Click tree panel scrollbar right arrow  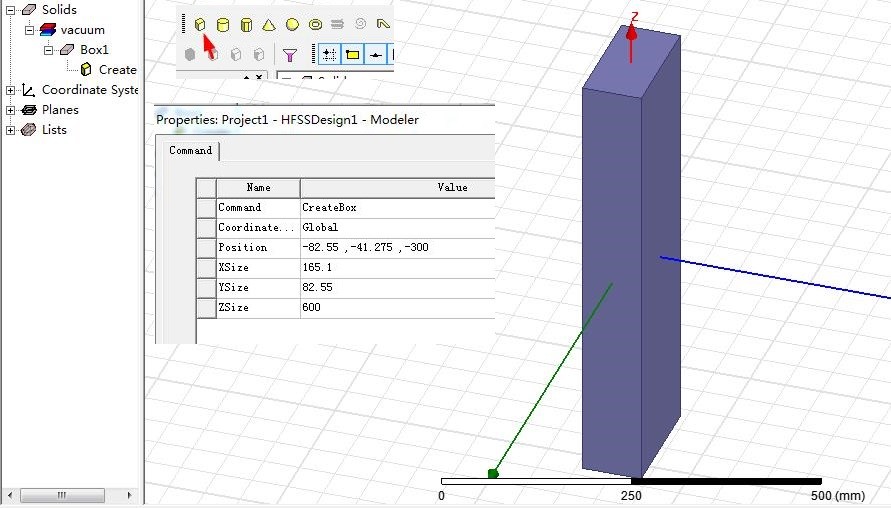[x=129, y=495]
